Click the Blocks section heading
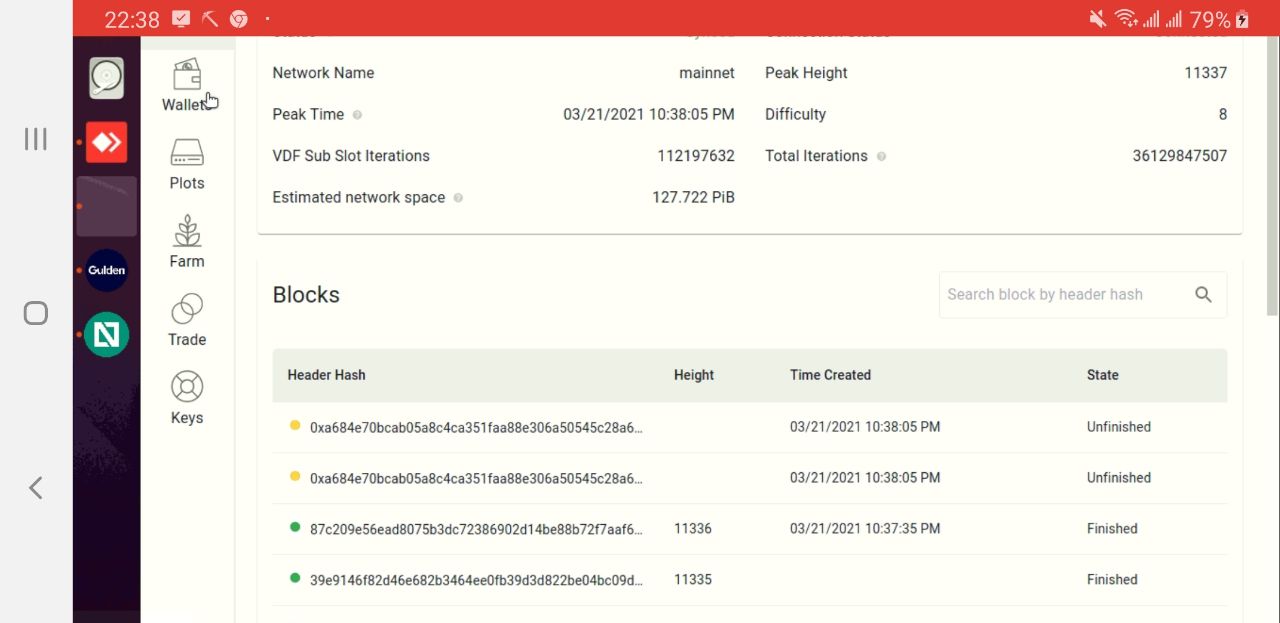The image size is (1280, 623). 306,295
